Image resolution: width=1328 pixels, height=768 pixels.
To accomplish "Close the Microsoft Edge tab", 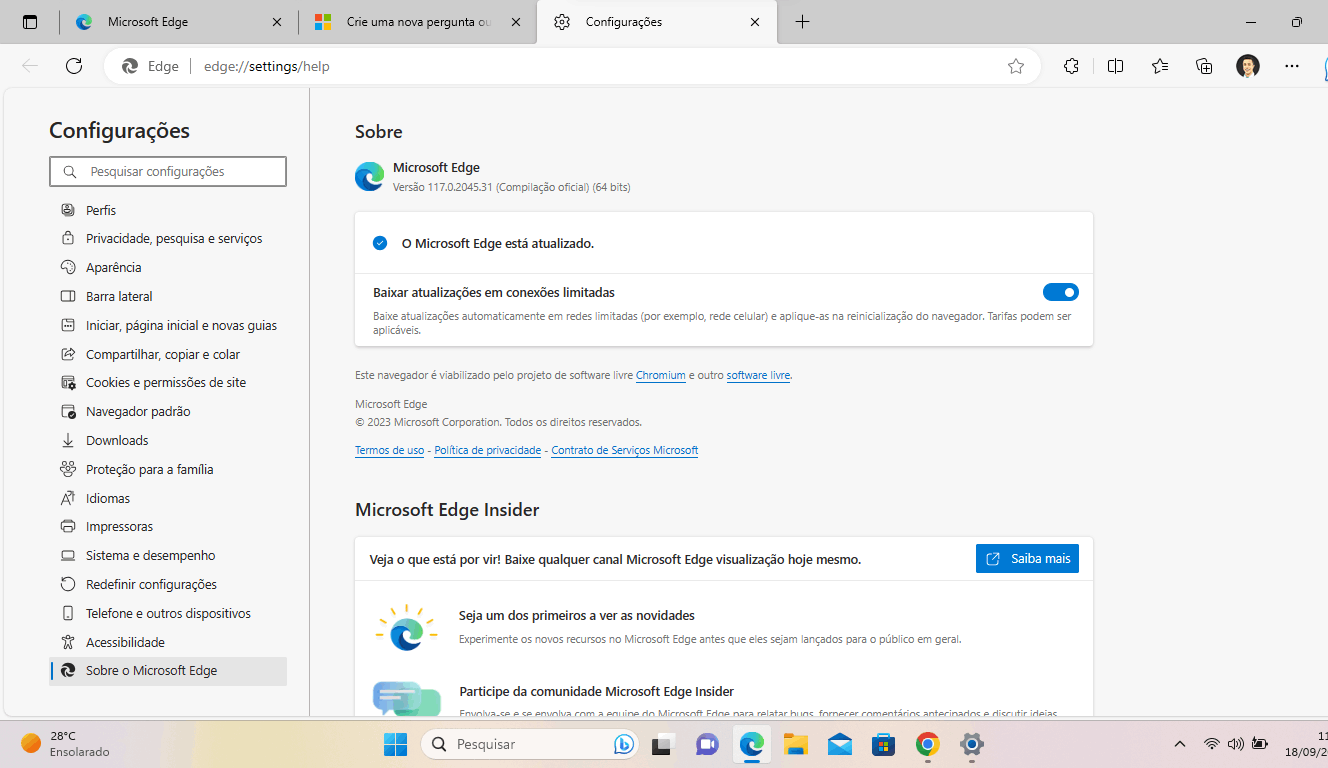I will [277, 22].
